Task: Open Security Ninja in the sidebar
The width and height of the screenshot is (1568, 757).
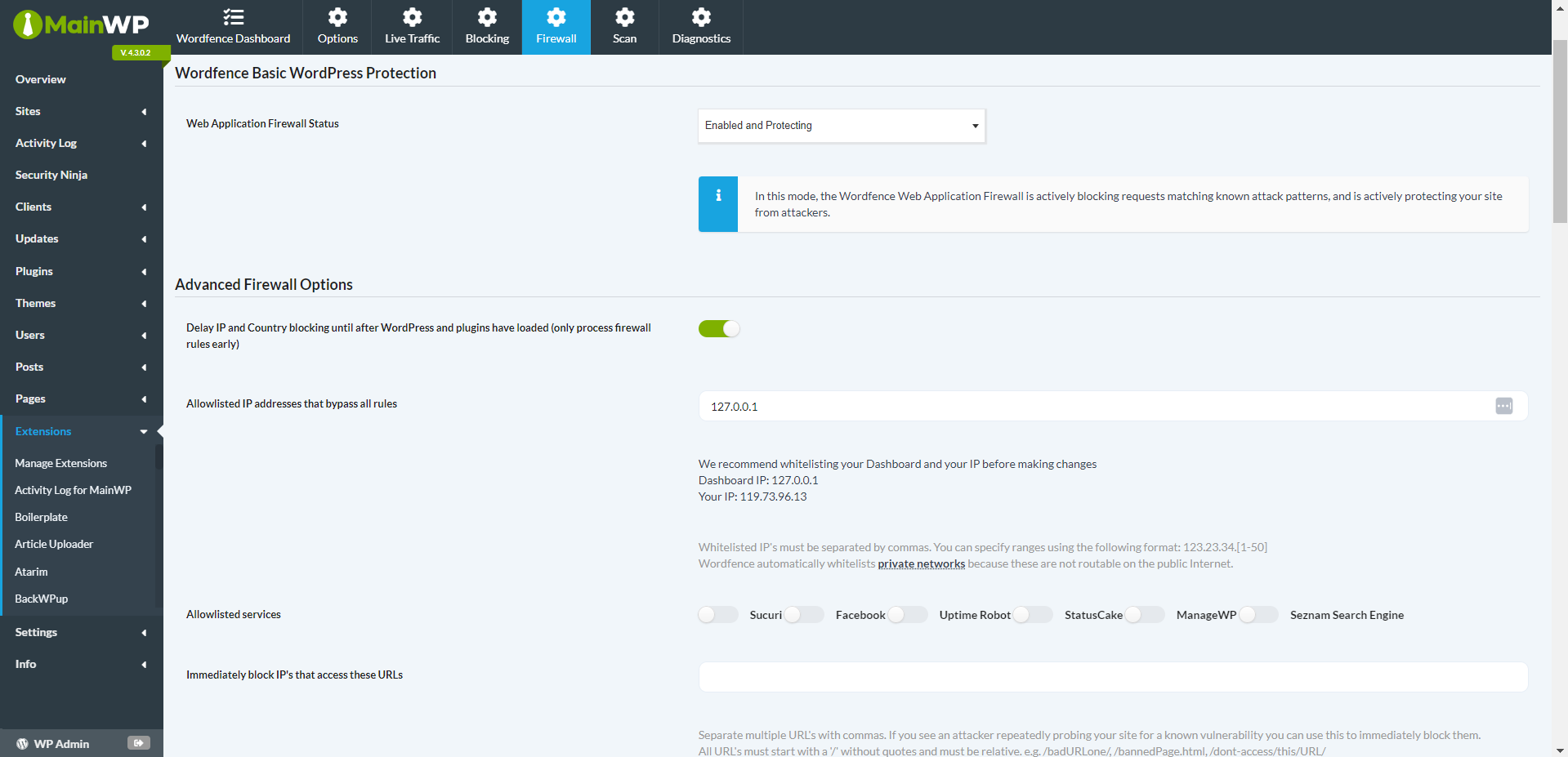Action: (x=51, y=175)
